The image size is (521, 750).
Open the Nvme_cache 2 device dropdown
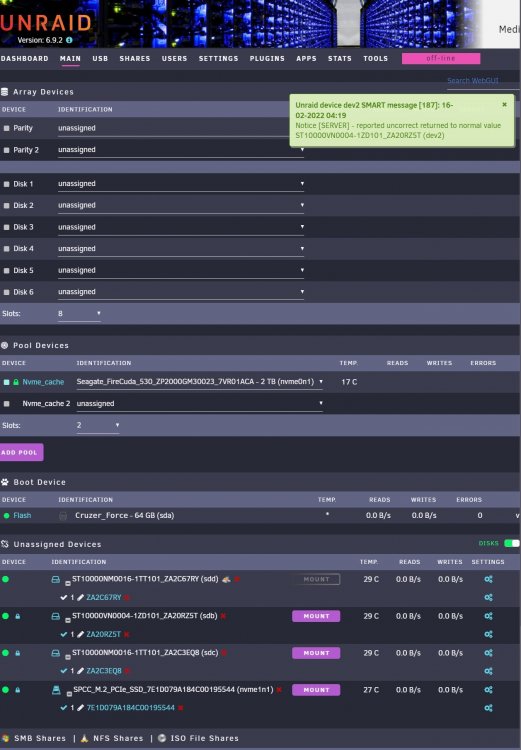coord(200,404)
